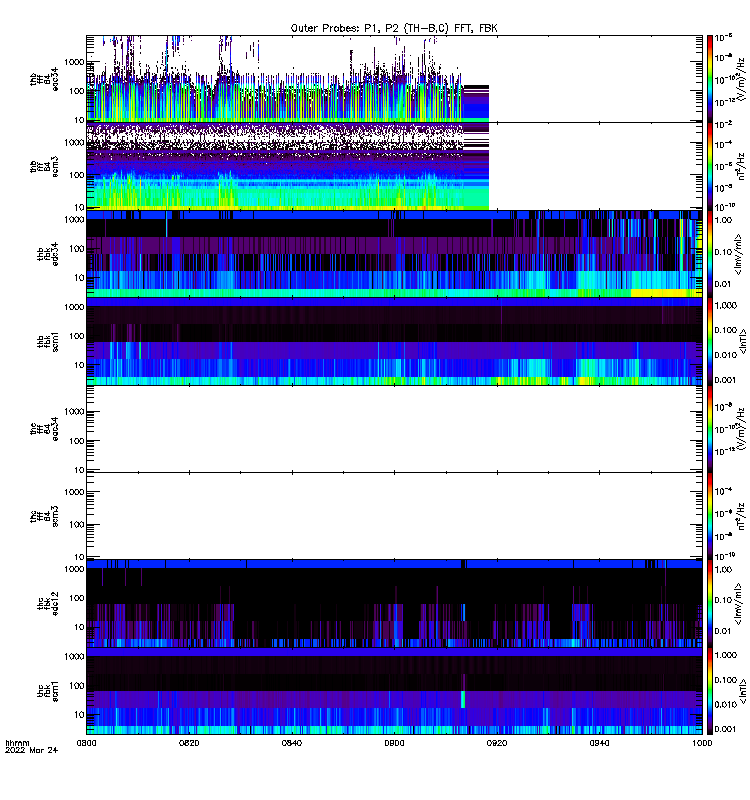Click the thb eac34 FFT spectrogram data
The image size is (750, 800).
[x=288, y=79]
